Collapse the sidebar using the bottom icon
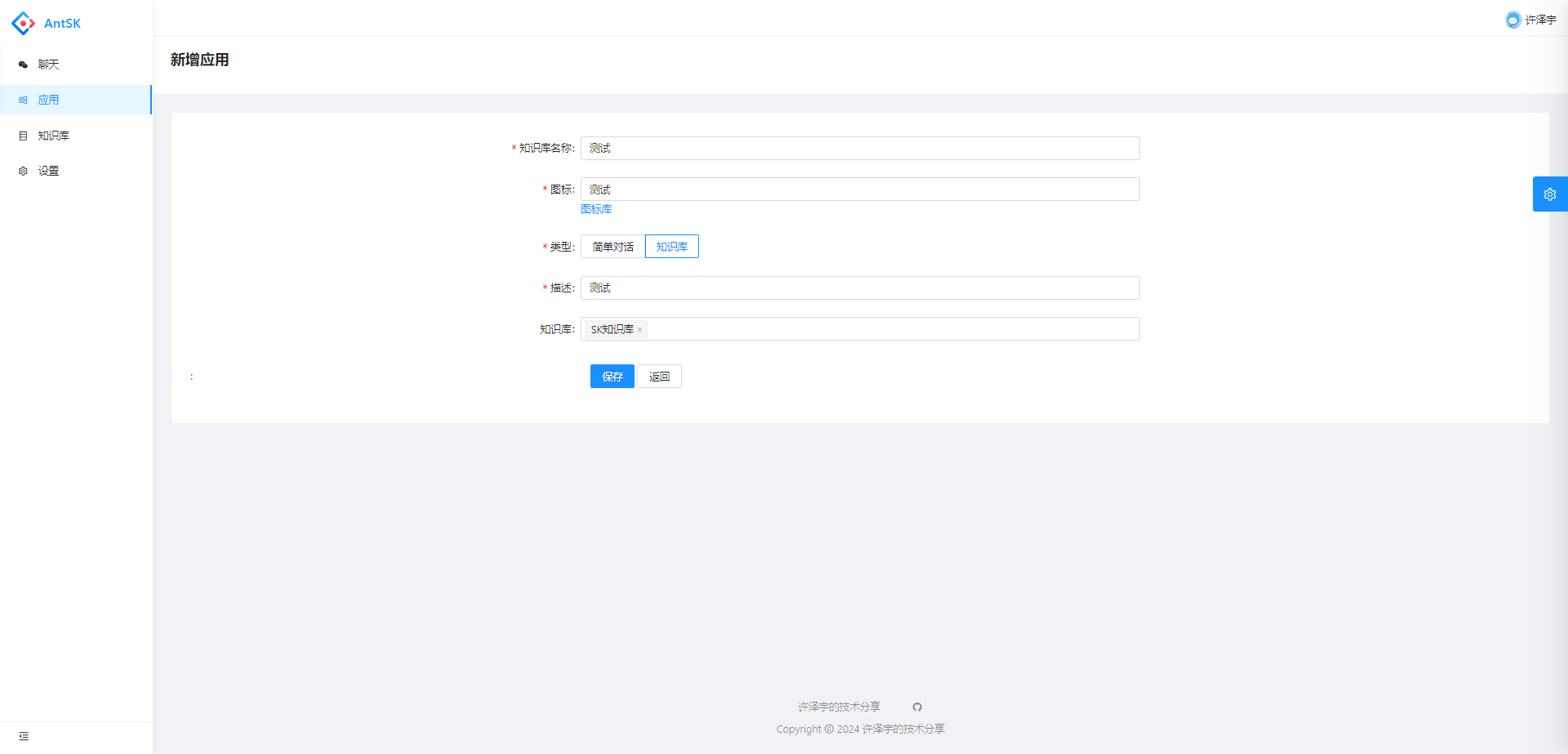Screen dimensions: 1568x754 click(24, 736)
